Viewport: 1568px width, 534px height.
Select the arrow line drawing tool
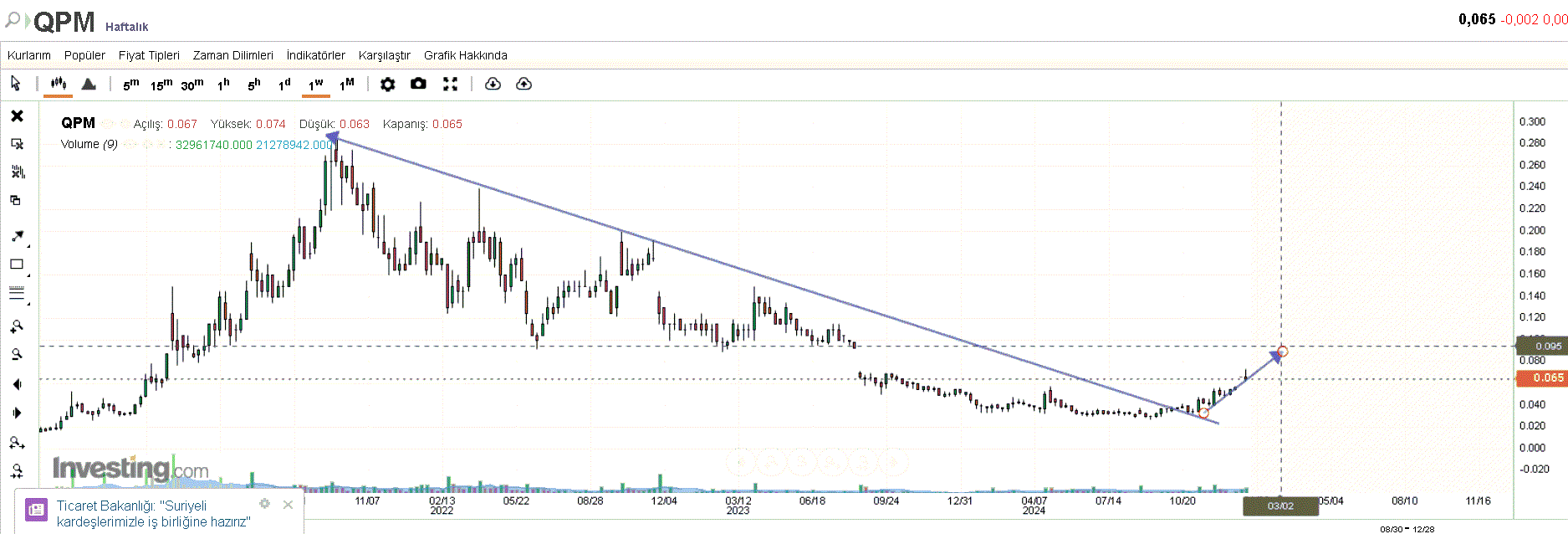(18, 236)
